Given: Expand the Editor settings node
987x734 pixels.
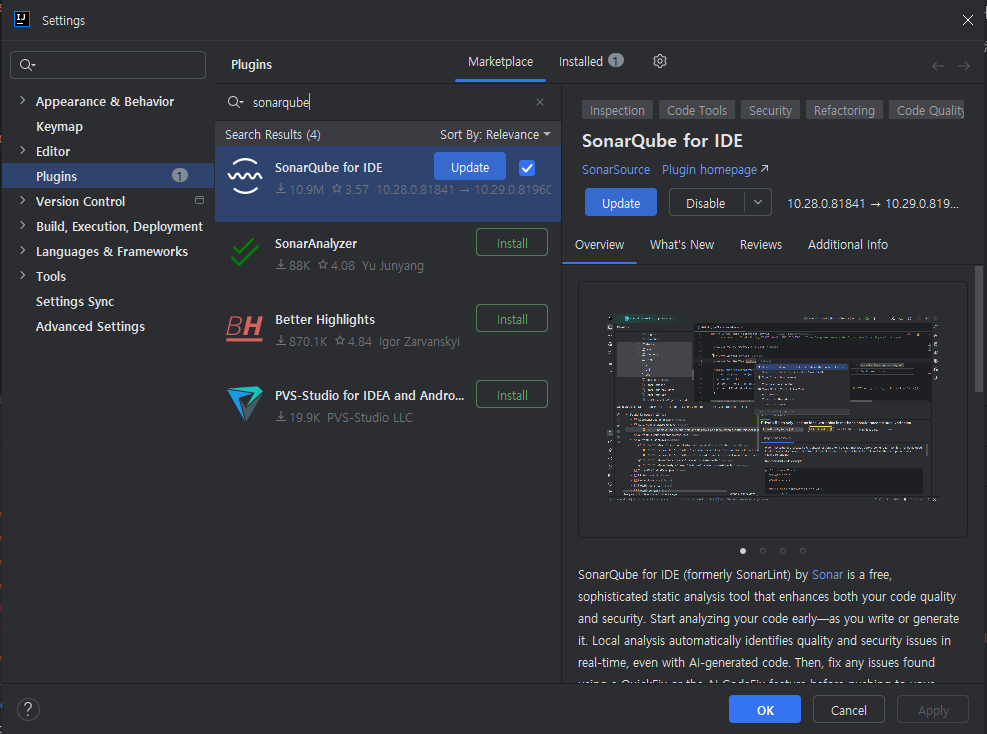Looking at the screenshot, I should pyautogui.click(x=23, y=150).
